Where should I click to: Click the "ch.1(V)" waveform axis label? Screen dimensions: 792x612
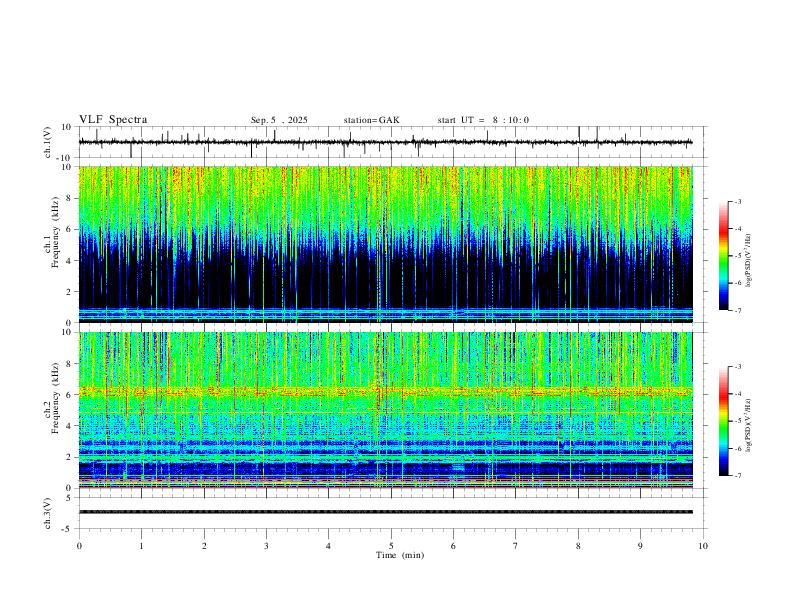coord(48,142)
